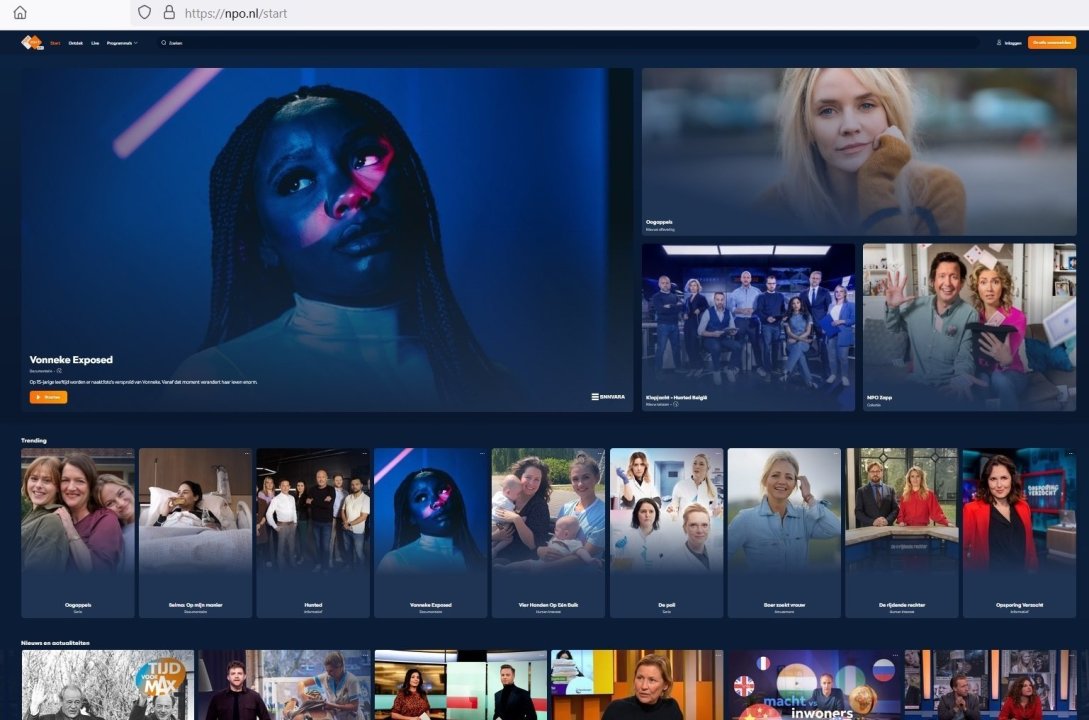Click the orange subscribe button top right
This screenshot has height=720, width=1089.
(x=1052, y=43)
